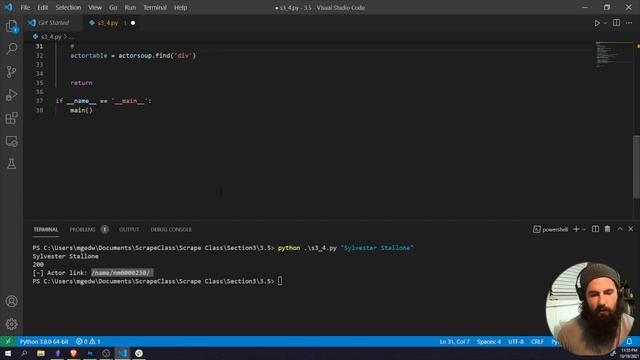Screen dimensions: 640x360
Task: Open the Testing flask view
Action: tap(11, 164)
